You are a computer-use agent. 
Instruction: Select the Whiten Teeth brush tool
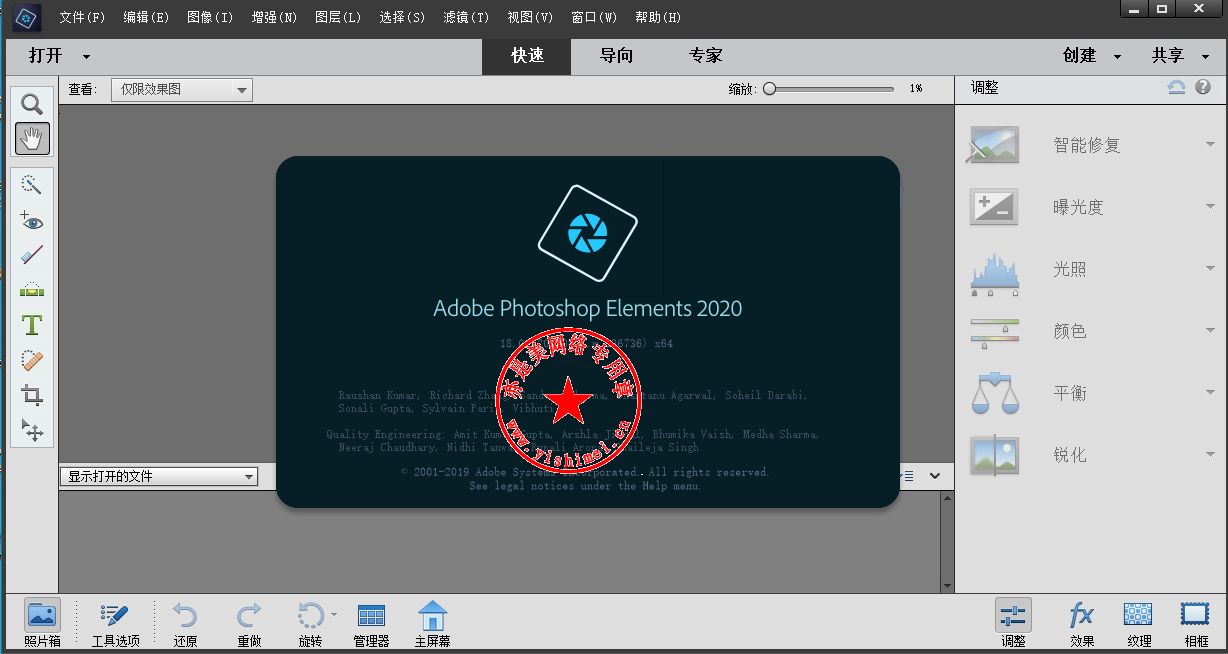pyautogui.click(x=32, y=255)
